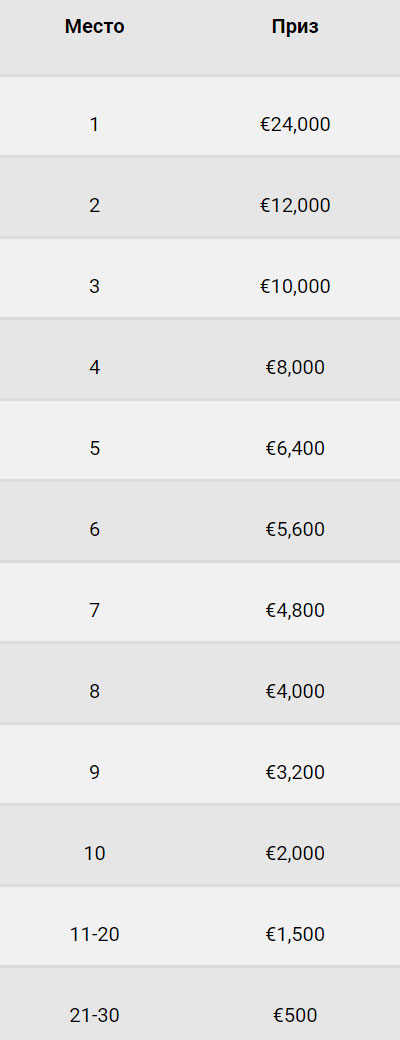
Task: Select place range 11-20
Action: click(94, 934)
